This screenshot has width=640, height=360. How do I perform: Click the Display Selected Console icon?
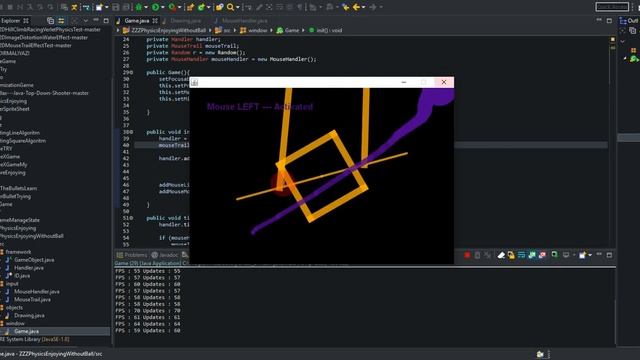pos(566,255)
